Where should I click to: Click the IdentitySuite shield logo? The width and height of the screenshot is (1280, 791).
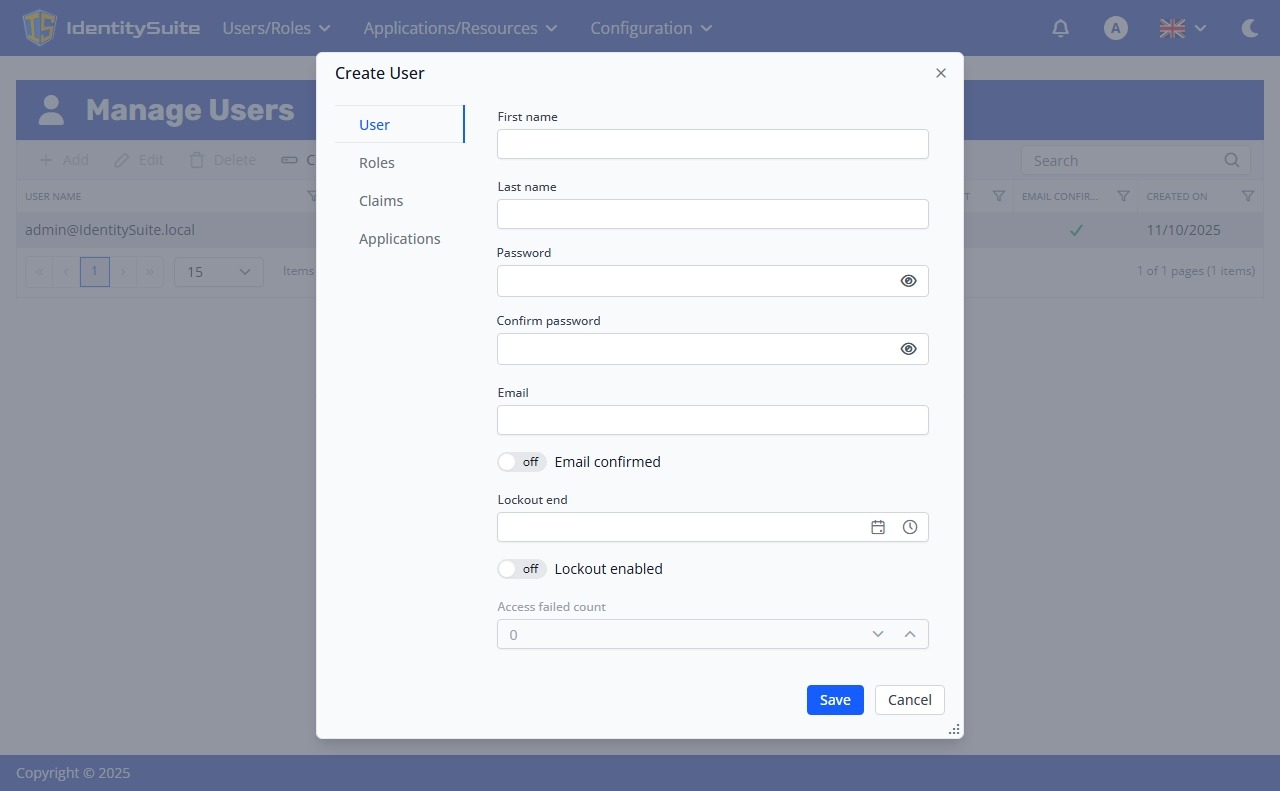click(x=39, y=28)
